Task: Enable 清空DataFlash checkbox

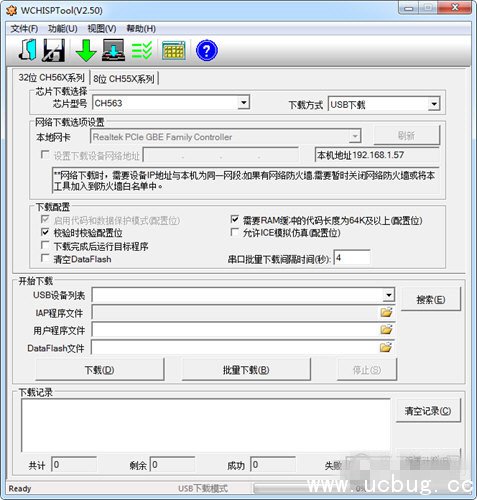Action: [x=45, y=258]
